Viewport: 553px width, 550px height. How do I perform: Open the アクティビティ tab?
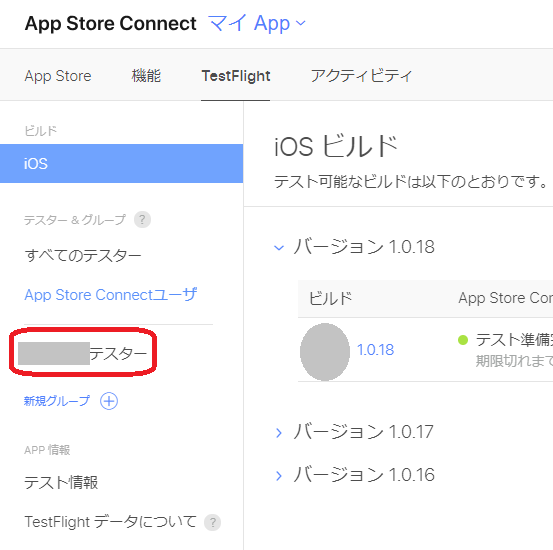(361, 76)
